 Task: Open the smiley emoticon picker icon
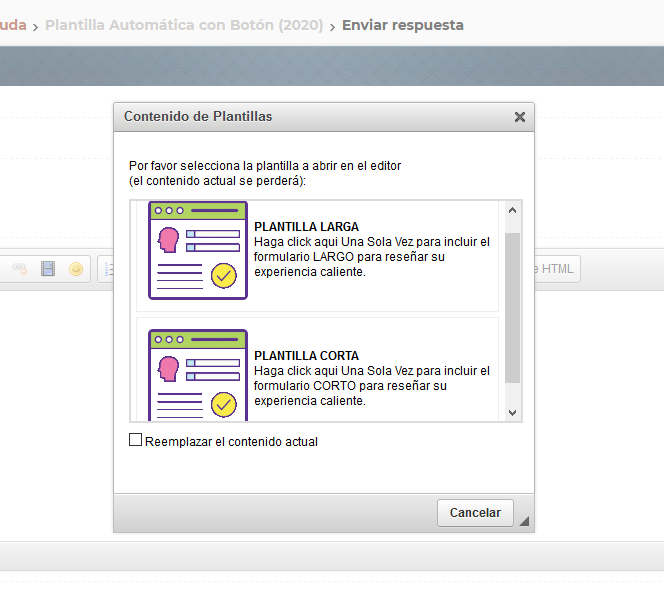click(76, 269)
